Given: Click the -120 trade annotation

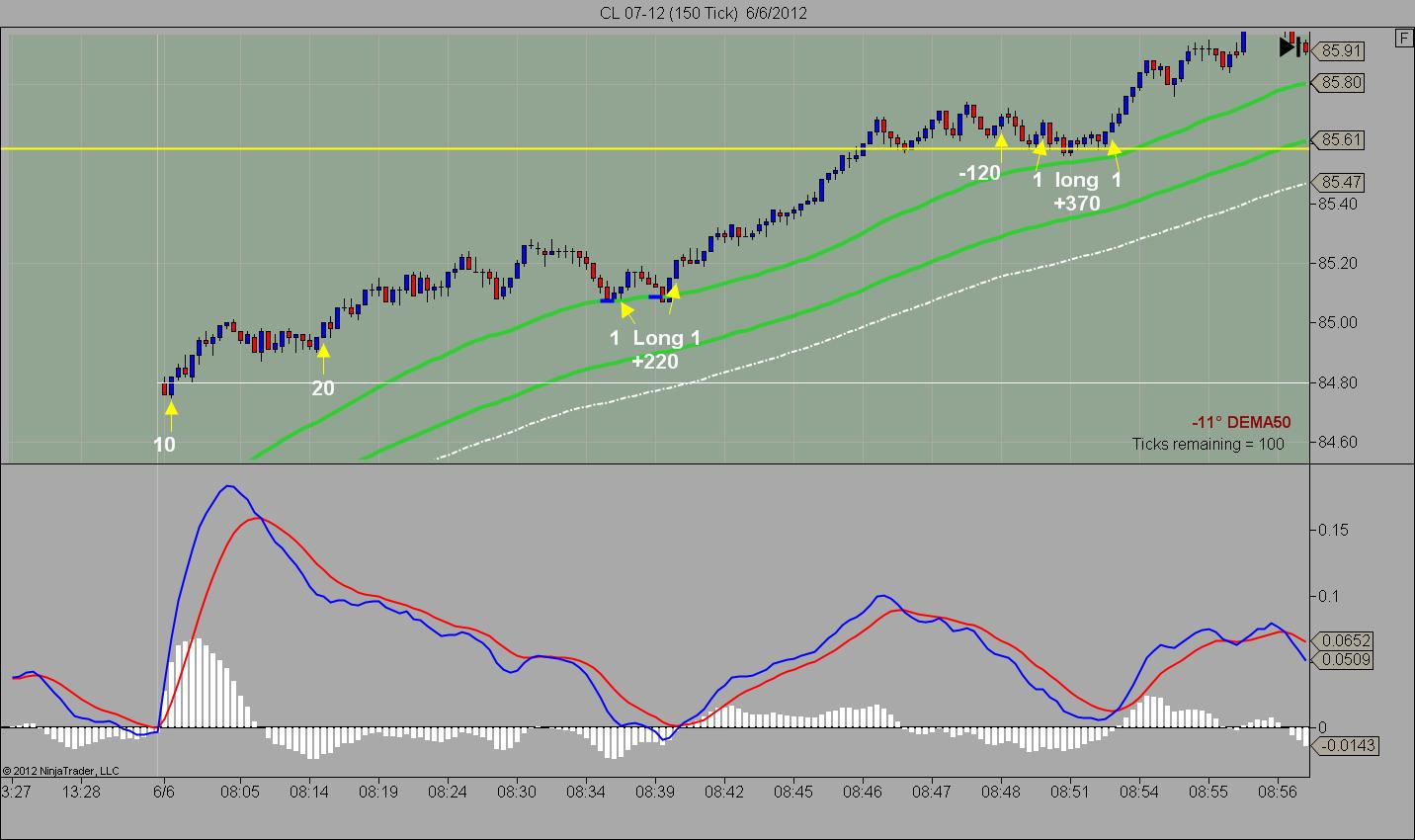Looking at the screenshot, I should click(x=979, y=173).
